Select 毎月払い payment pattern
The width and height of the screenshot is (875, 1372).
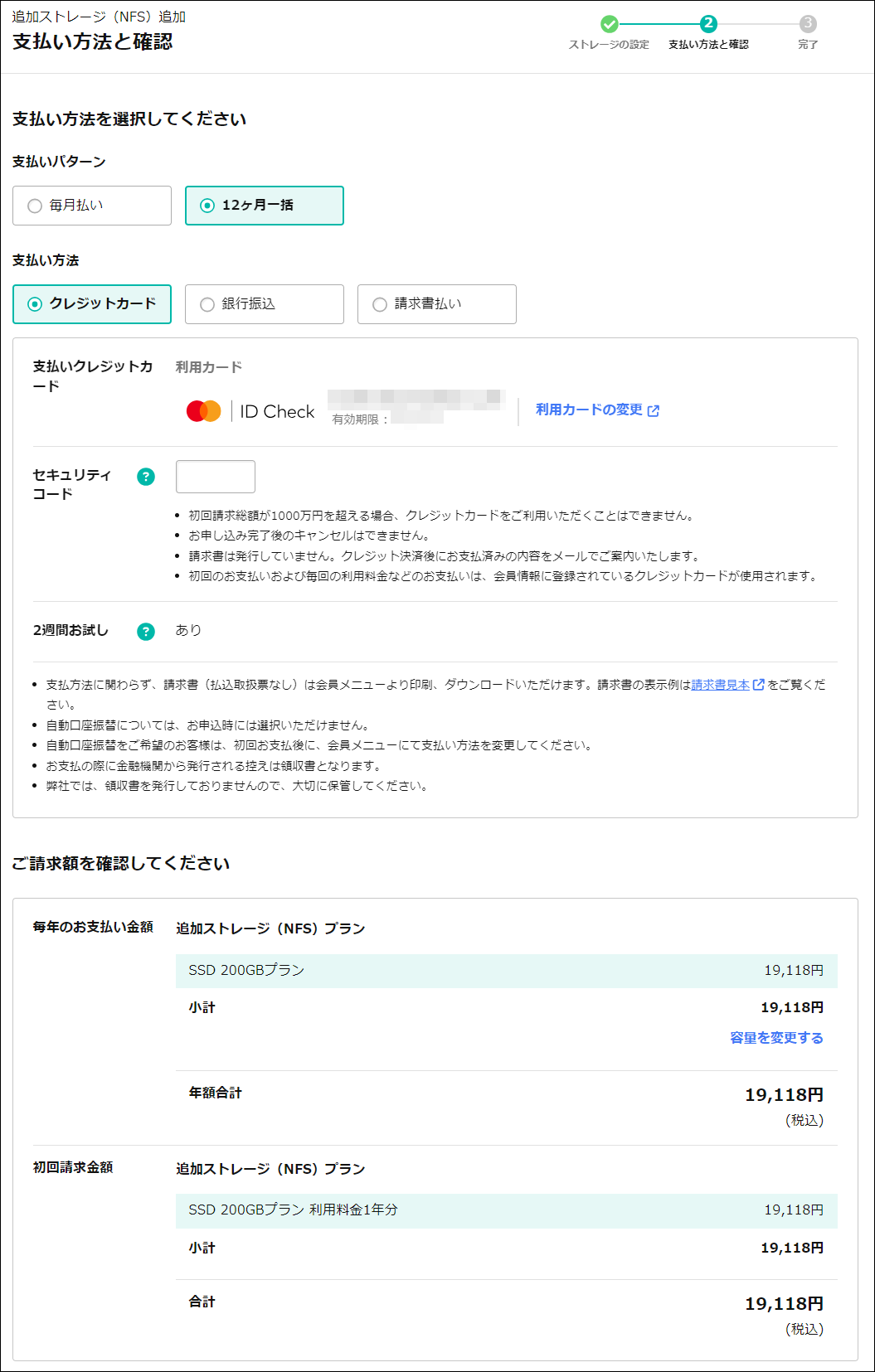[x=92, y=206]
